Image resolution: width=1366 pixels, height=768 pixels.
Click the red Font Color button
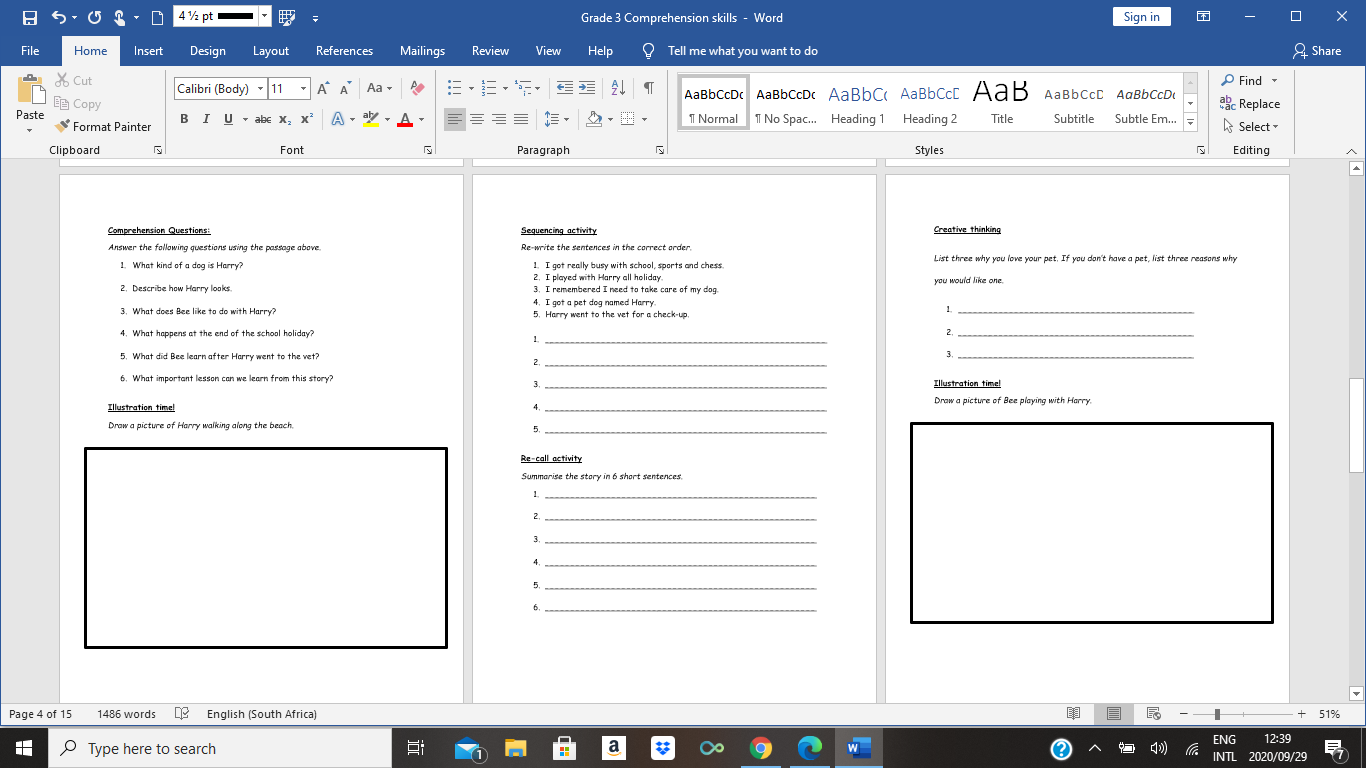tap(405, 119)
